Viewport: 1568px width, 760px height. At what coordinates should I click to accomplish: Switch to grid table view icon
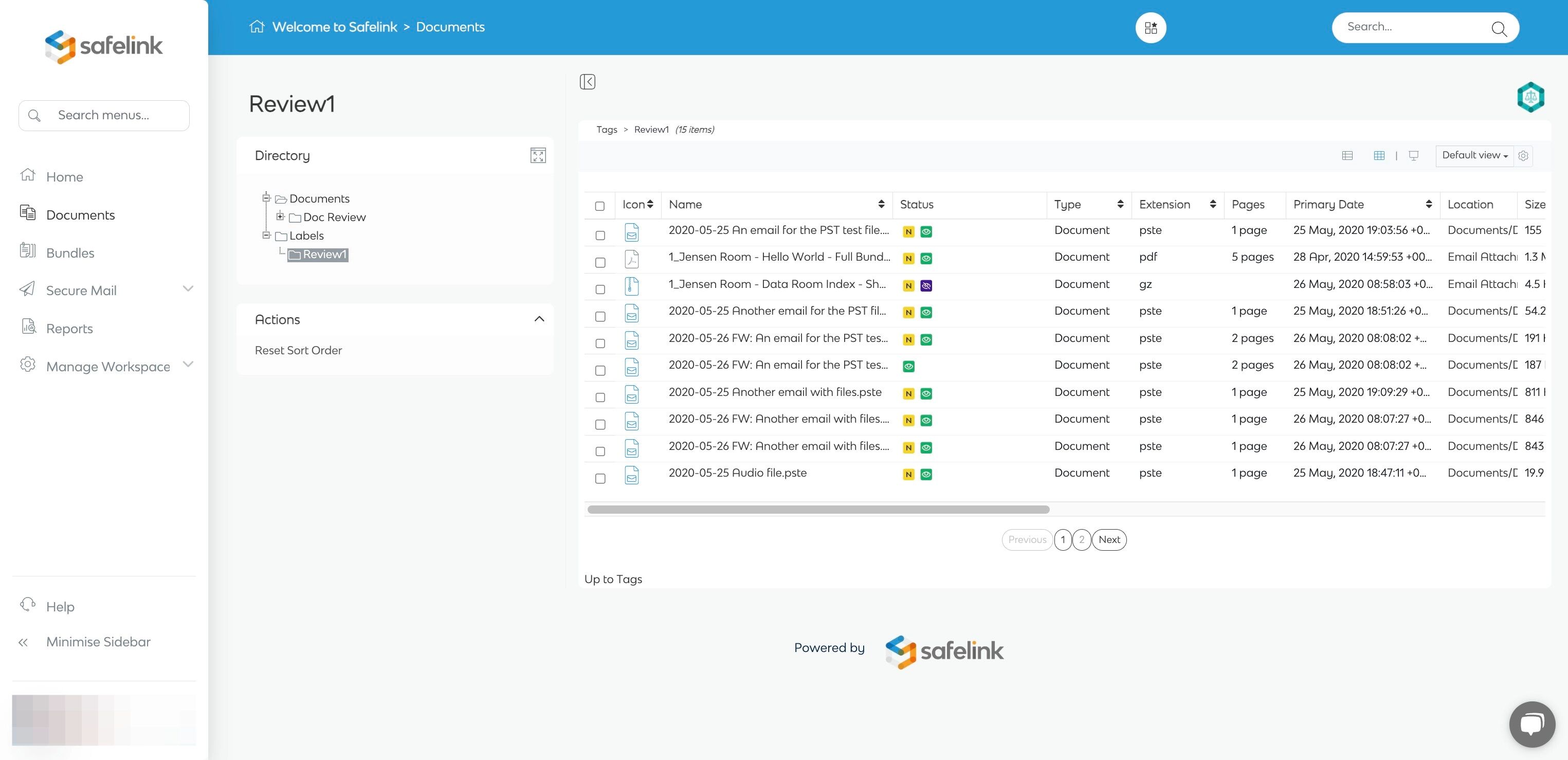tap(1379, 155)
